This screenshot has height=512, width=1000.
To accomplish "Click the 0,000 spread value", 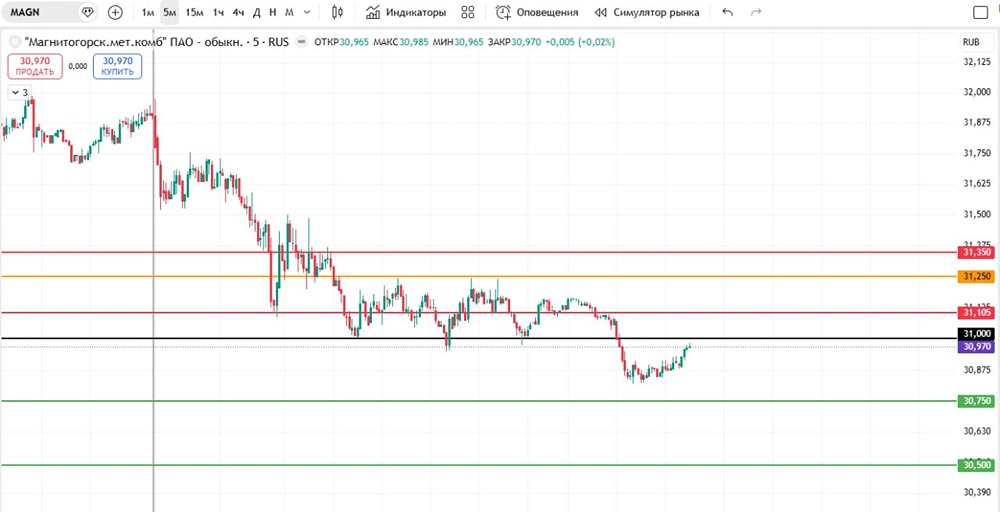I will tap(78, 66).
